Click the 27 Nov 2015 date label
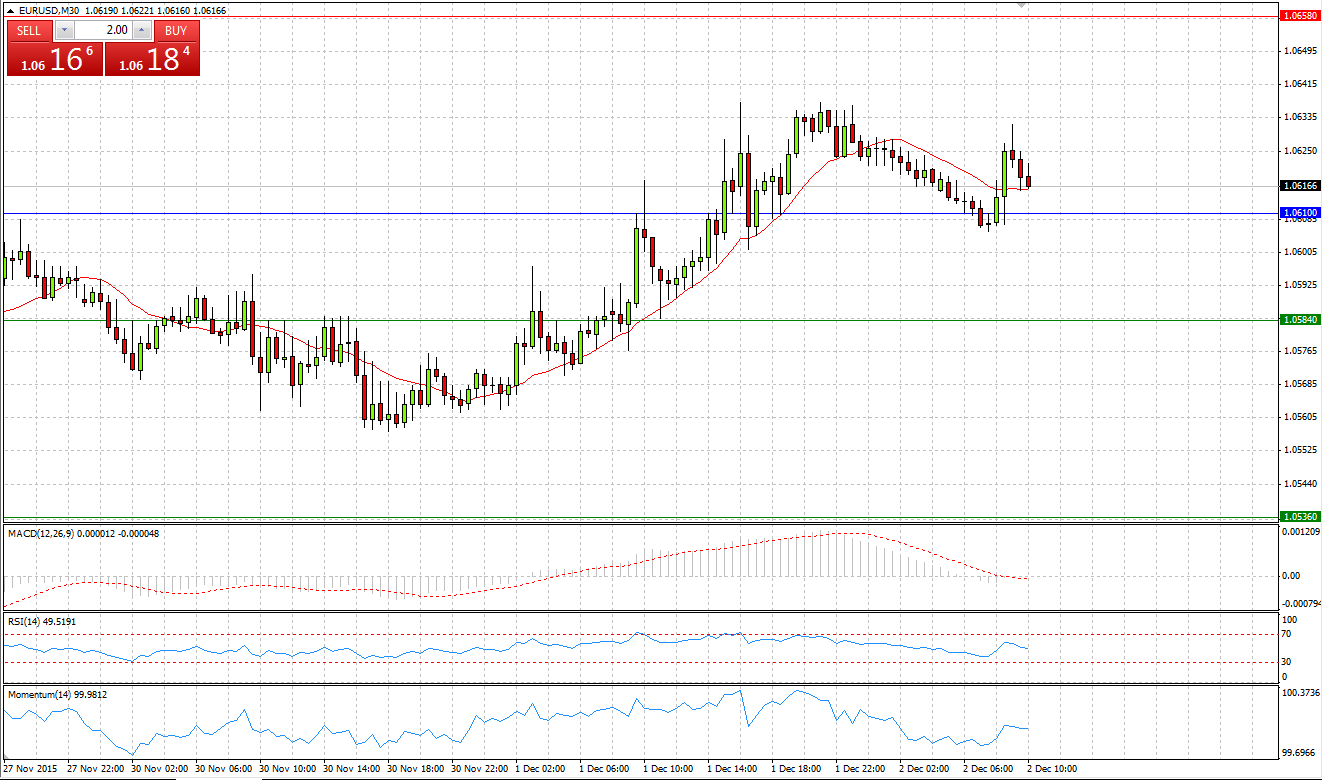 (30, 770)
